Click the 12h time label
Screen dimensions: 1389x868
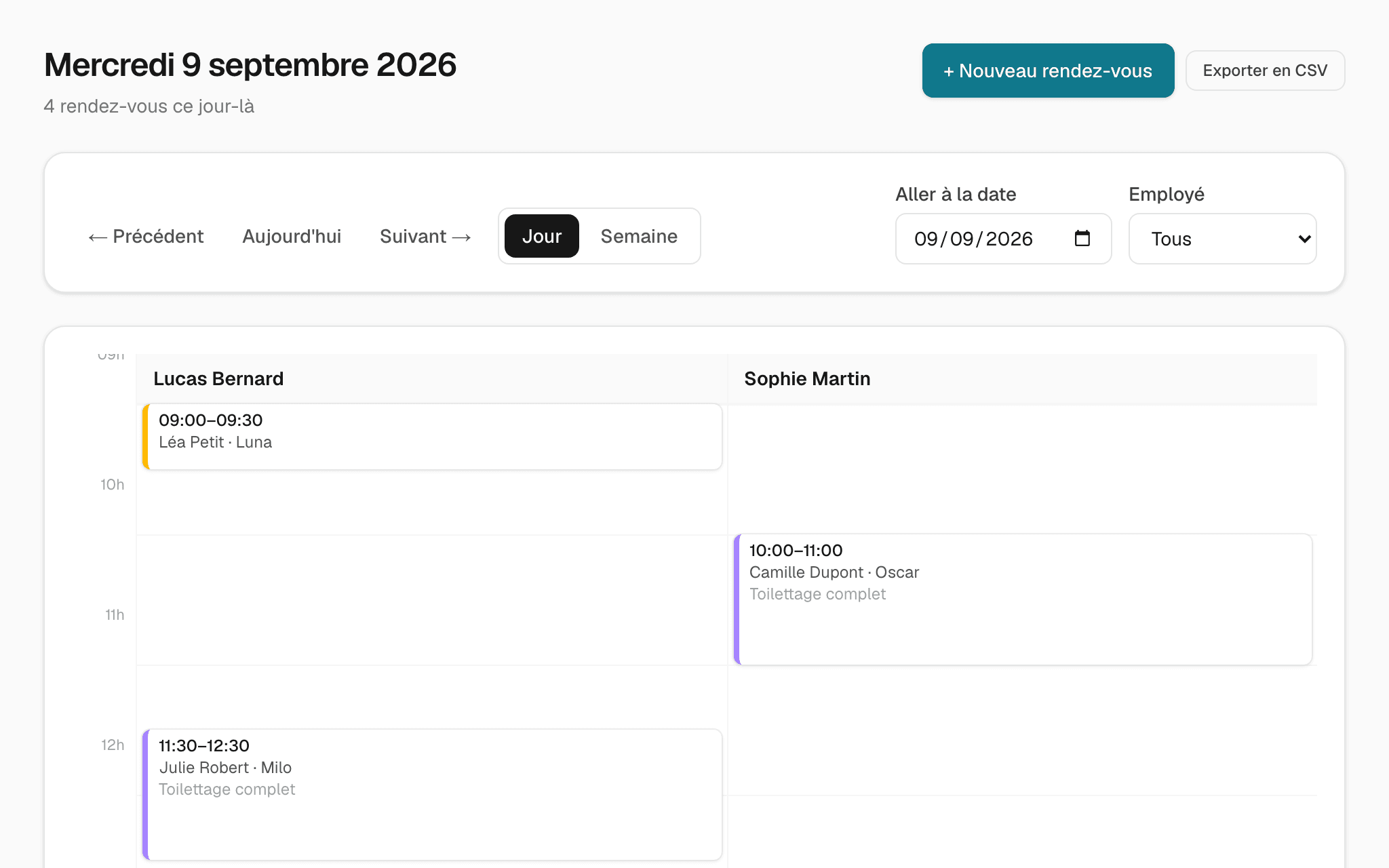point(113,745)
